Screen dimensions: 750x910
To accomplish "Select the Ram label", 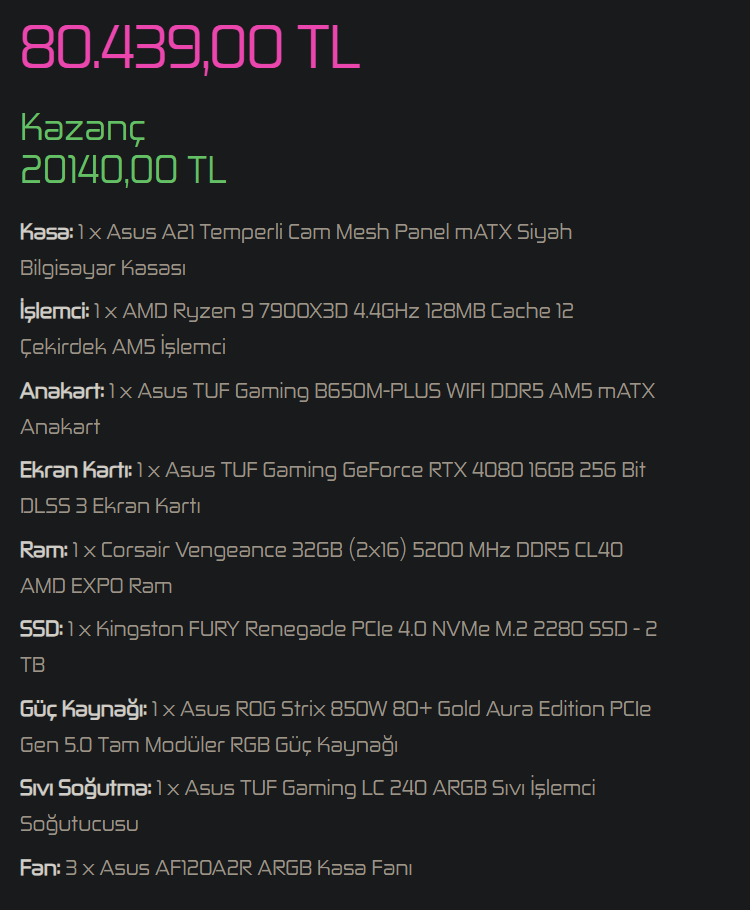I will point(44,550).
